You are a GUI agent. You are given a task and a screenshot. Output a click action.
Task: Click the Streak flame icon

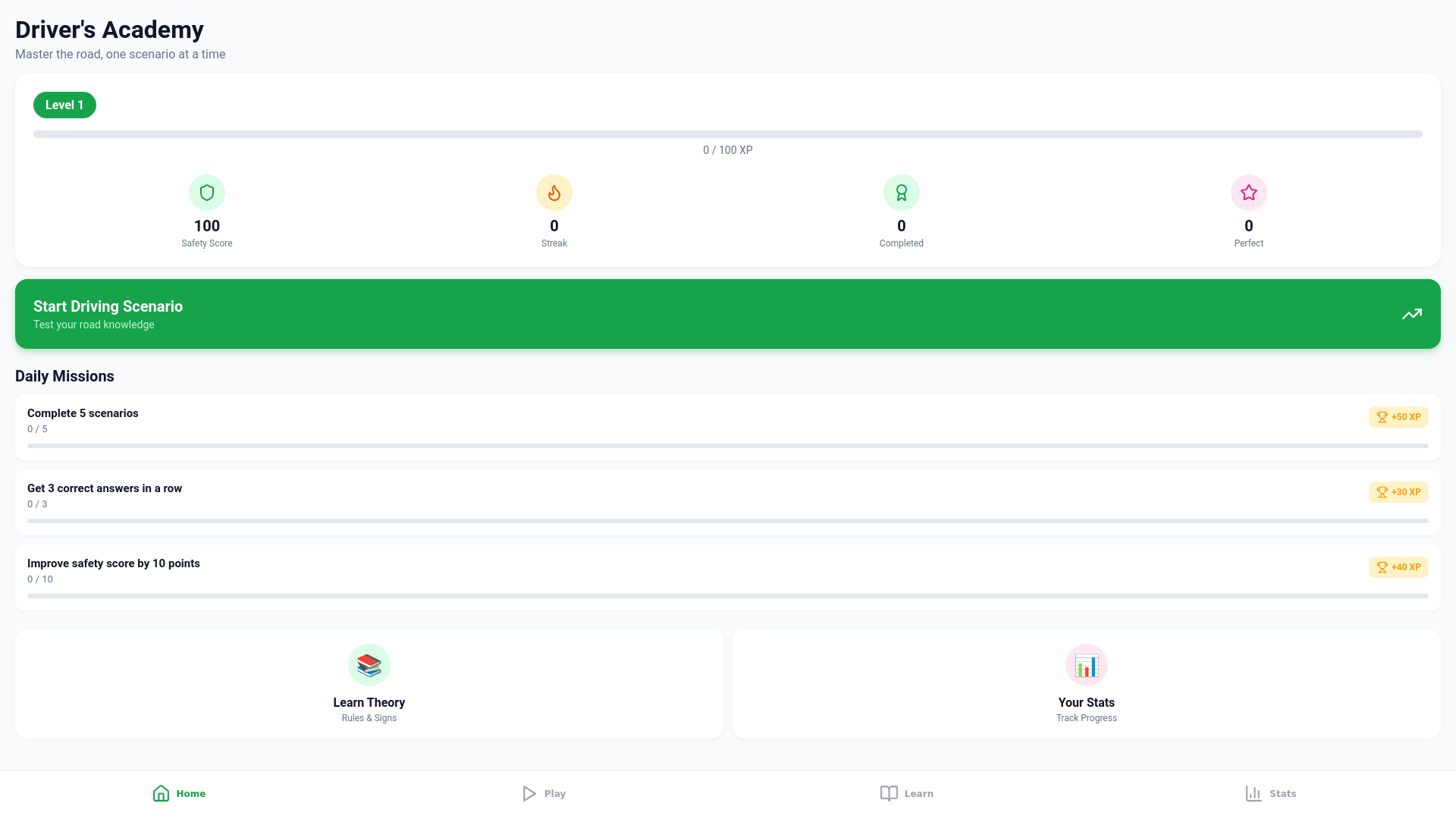[x=554, y=193]
